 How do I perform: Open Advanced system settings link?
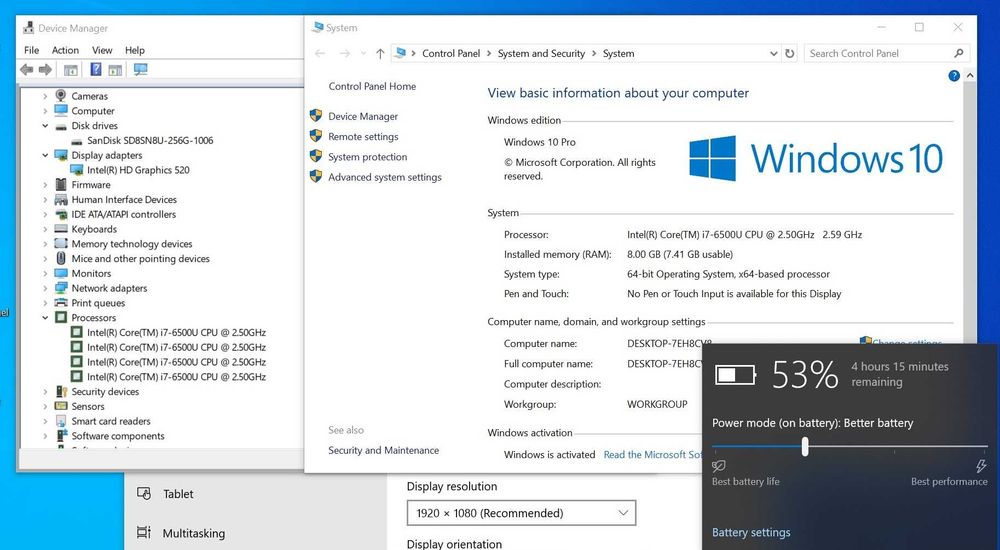385,177
